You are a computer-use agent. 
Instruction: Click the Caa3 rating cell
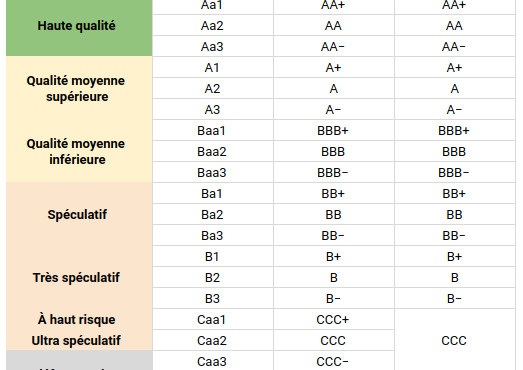point(213,361)
